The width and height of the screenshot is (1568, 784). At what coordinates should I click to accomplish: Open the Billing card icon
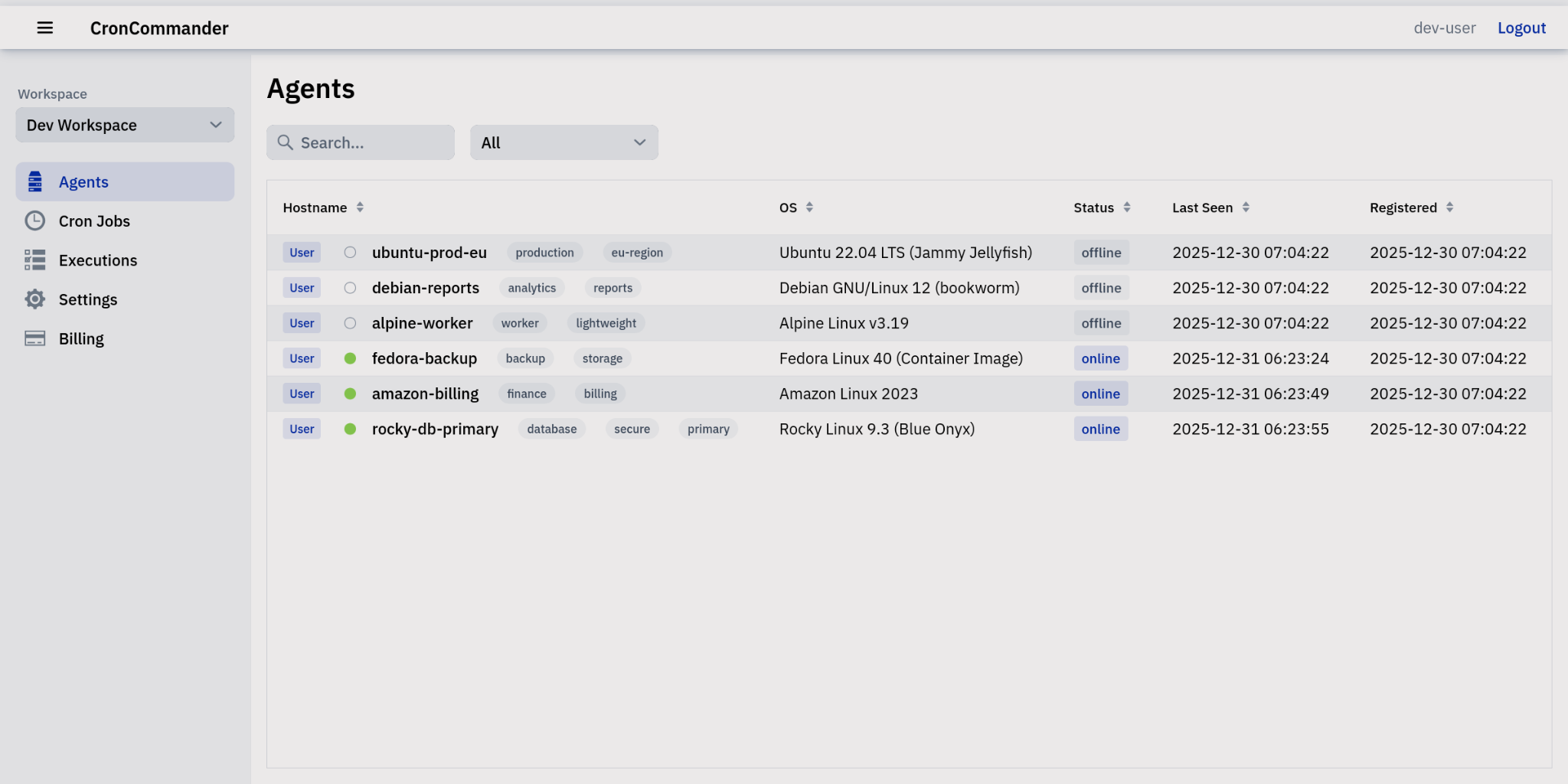pos(34,338)
